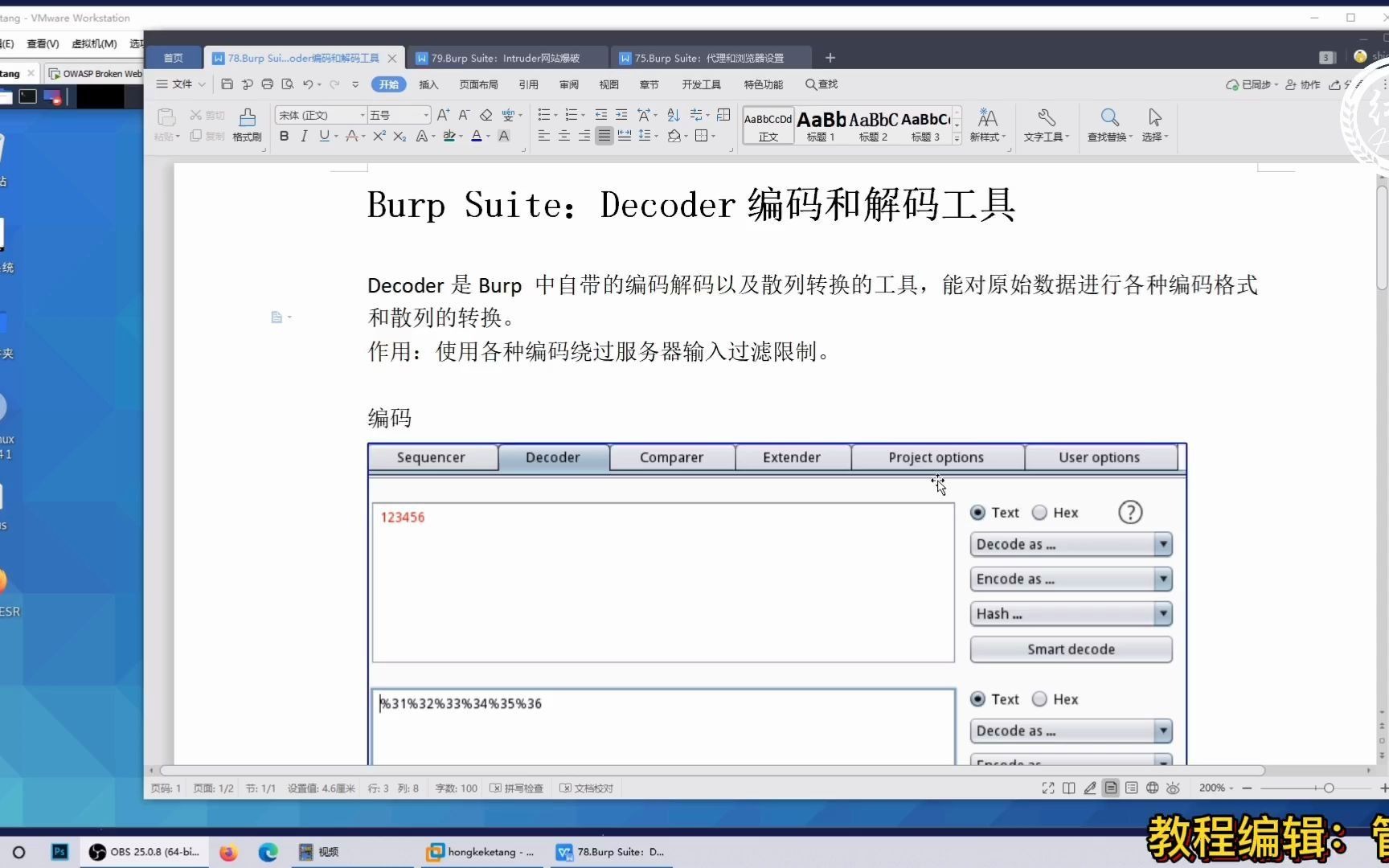Run 拼写检查 from the status bar
This screenshot has width=1389, height=868.
[x=517, y=788]
